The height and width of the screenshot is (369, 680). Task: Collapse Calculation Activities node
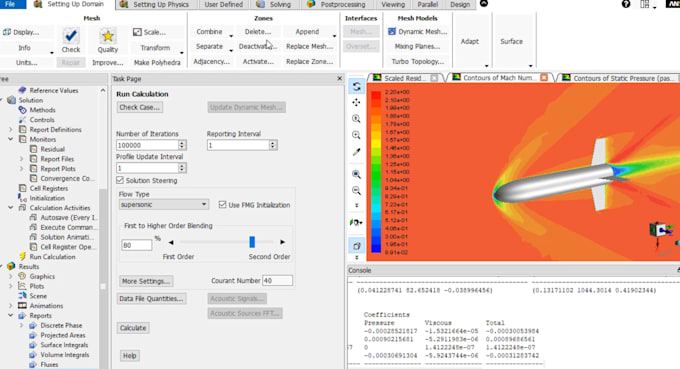click(11, 208)
